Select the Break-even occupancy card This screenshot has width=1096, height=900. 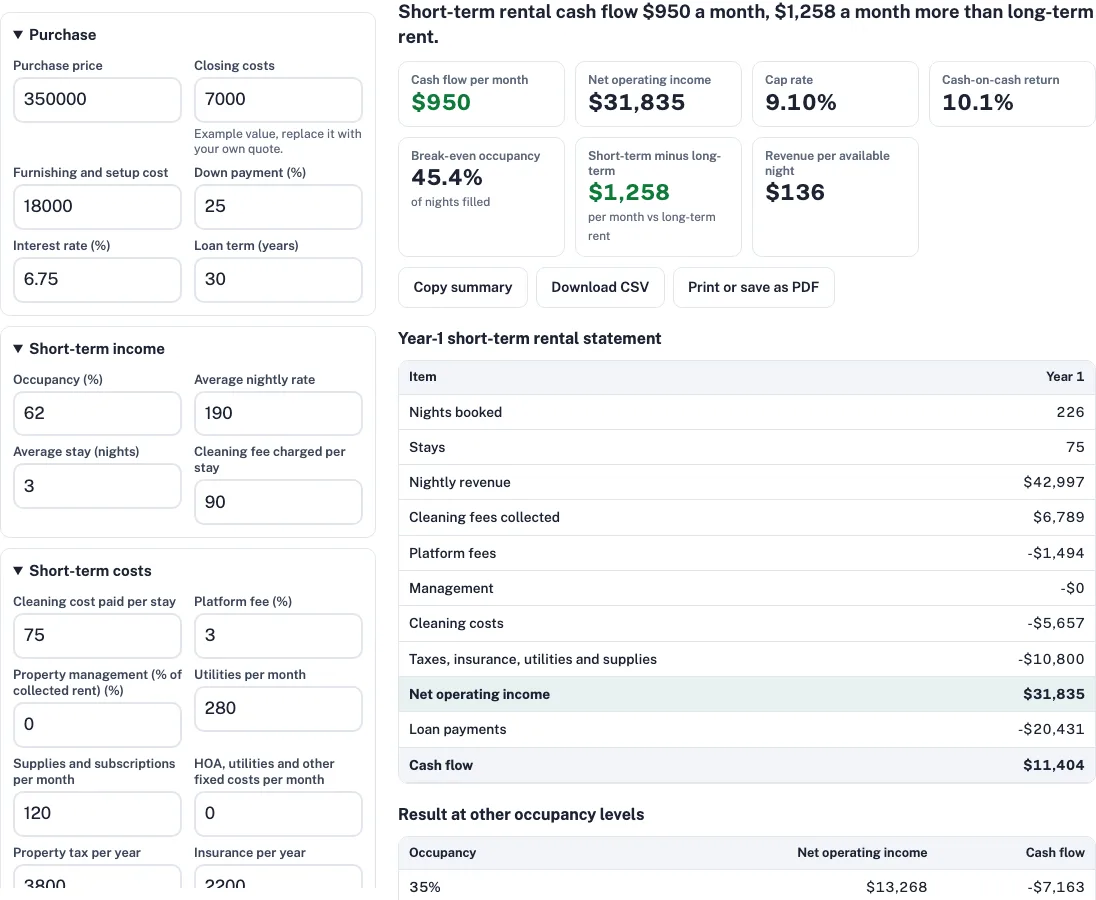tap(481, 197)
